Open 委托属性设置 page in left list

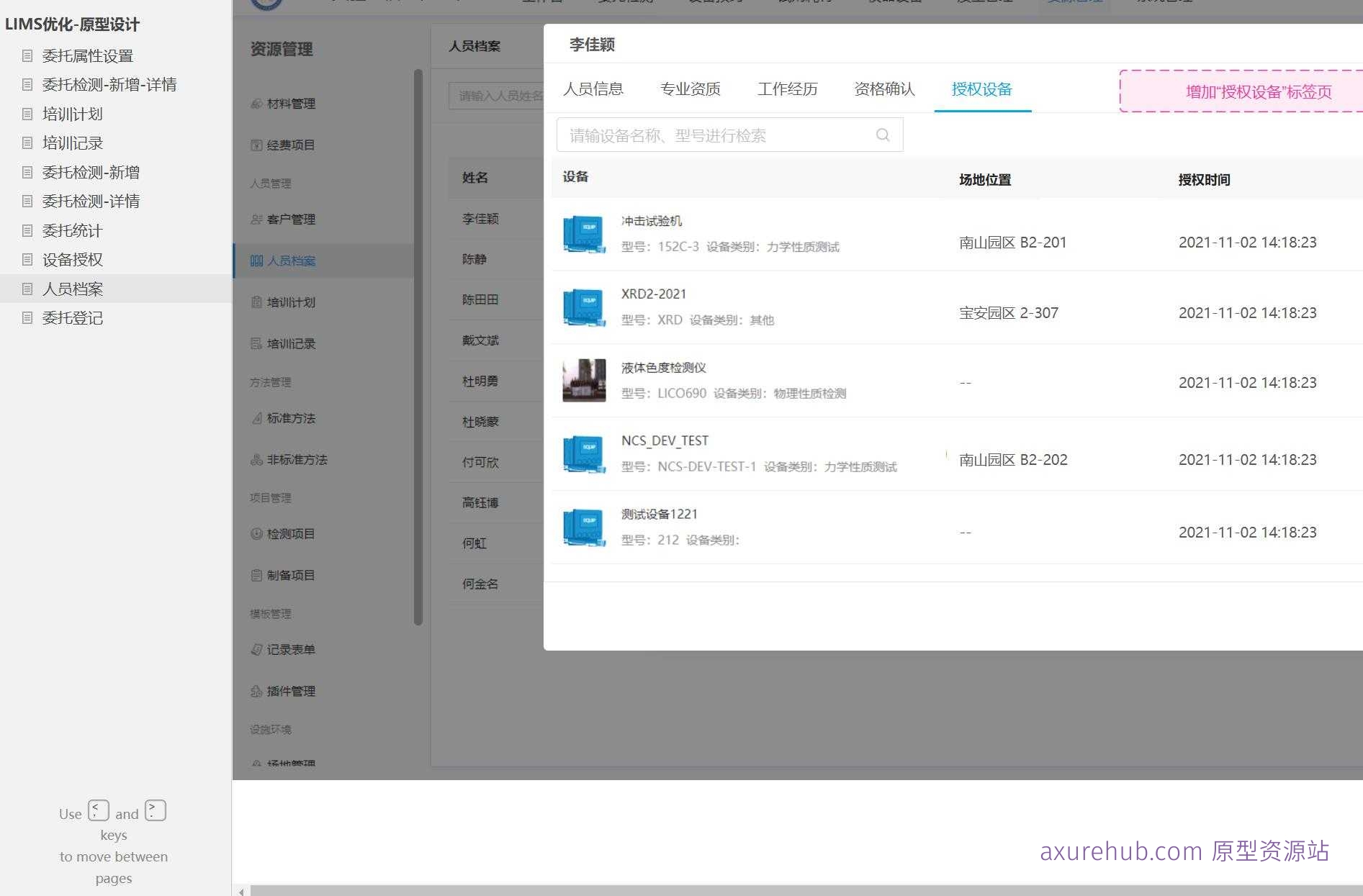pos(88,55)
